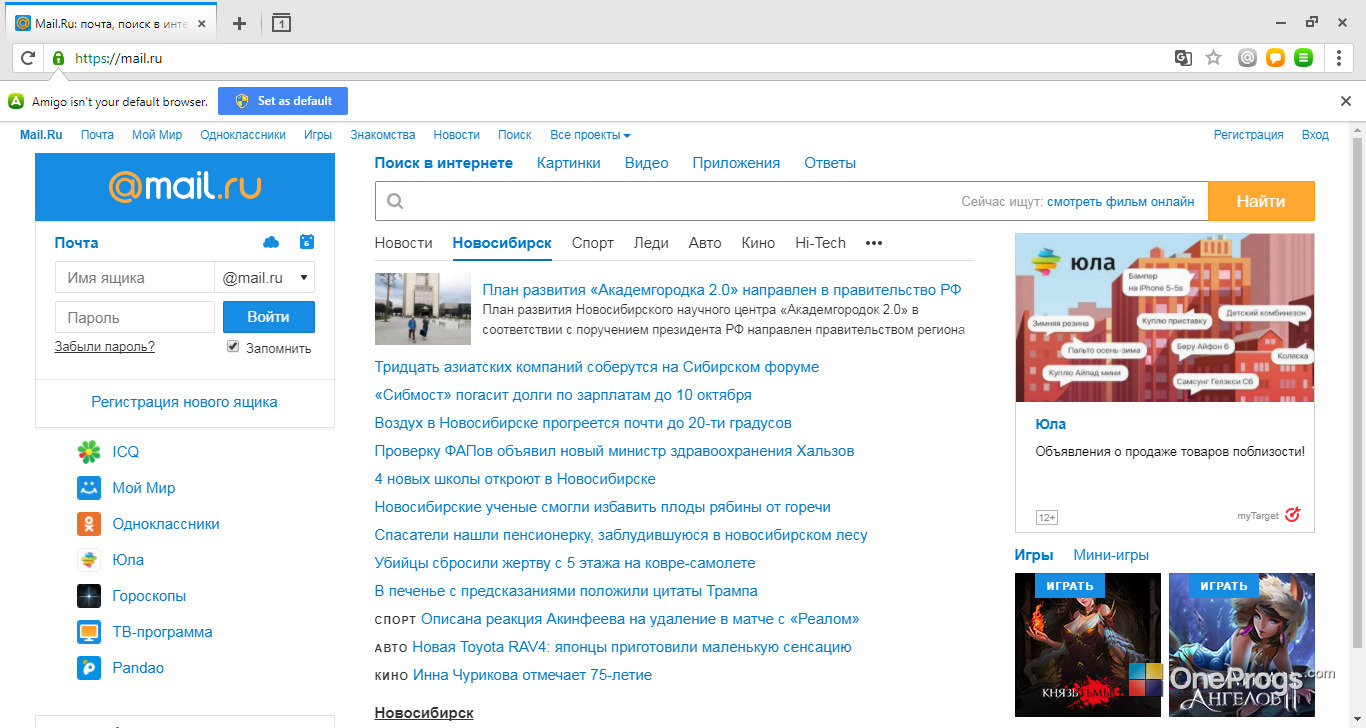Open the Юла advertisement banner image
Image resolution: width=1366 pixels, height=728 pixels.
[x=1165, y=318]
